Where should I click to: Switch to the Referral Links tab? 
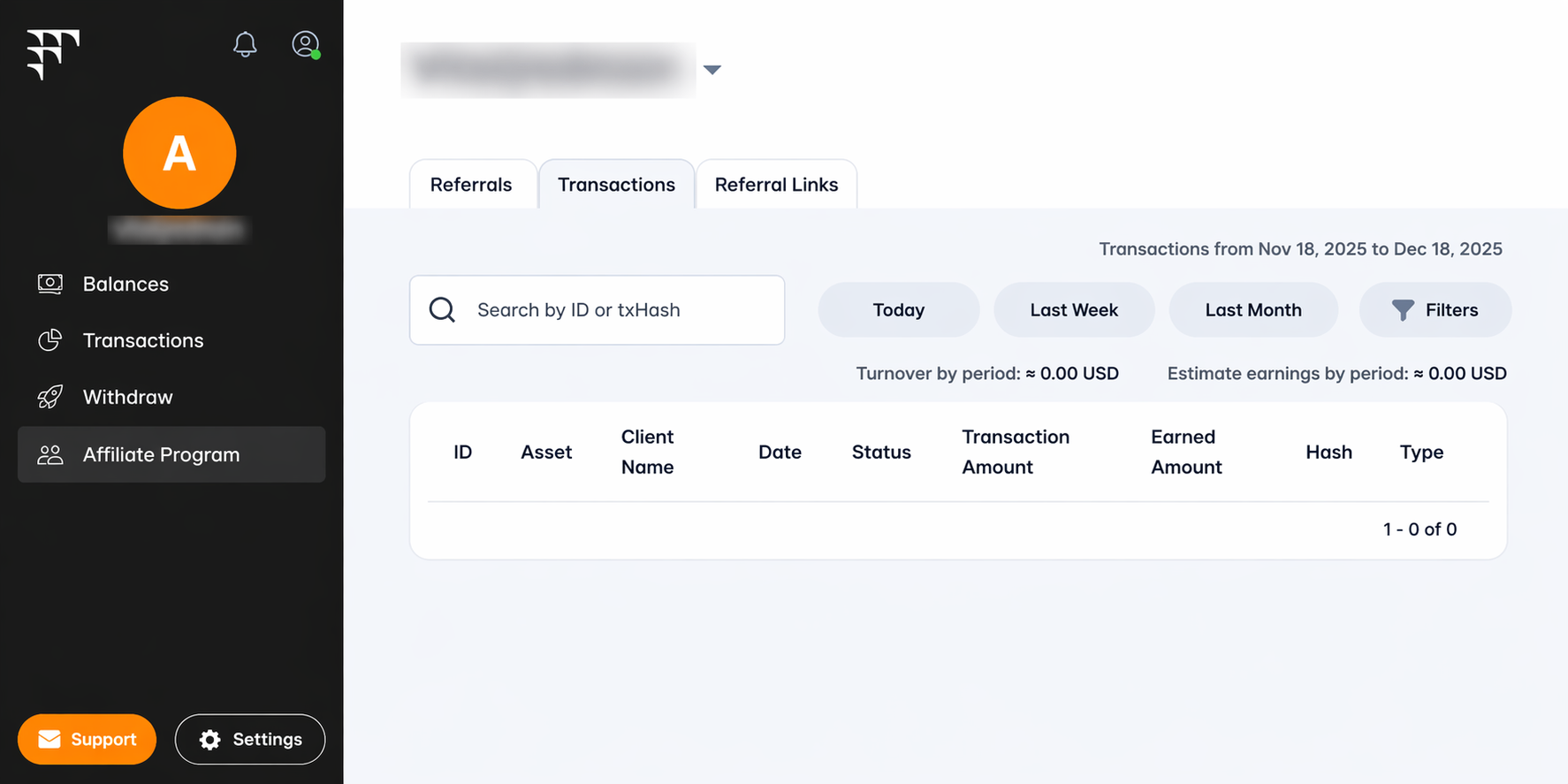pyautogui.click(x=776, y=184)
